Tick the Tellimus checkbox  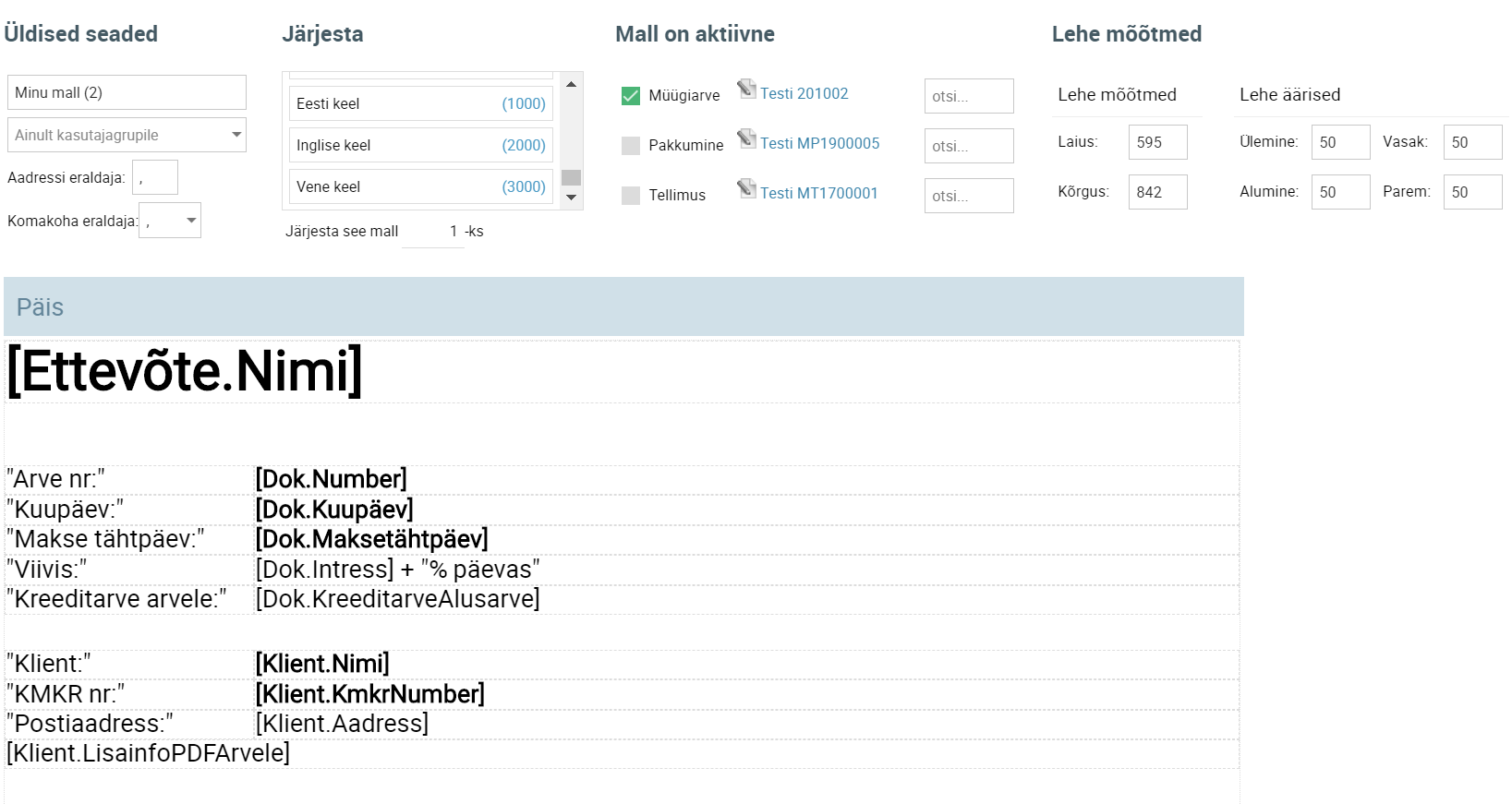tap(631, 196)
